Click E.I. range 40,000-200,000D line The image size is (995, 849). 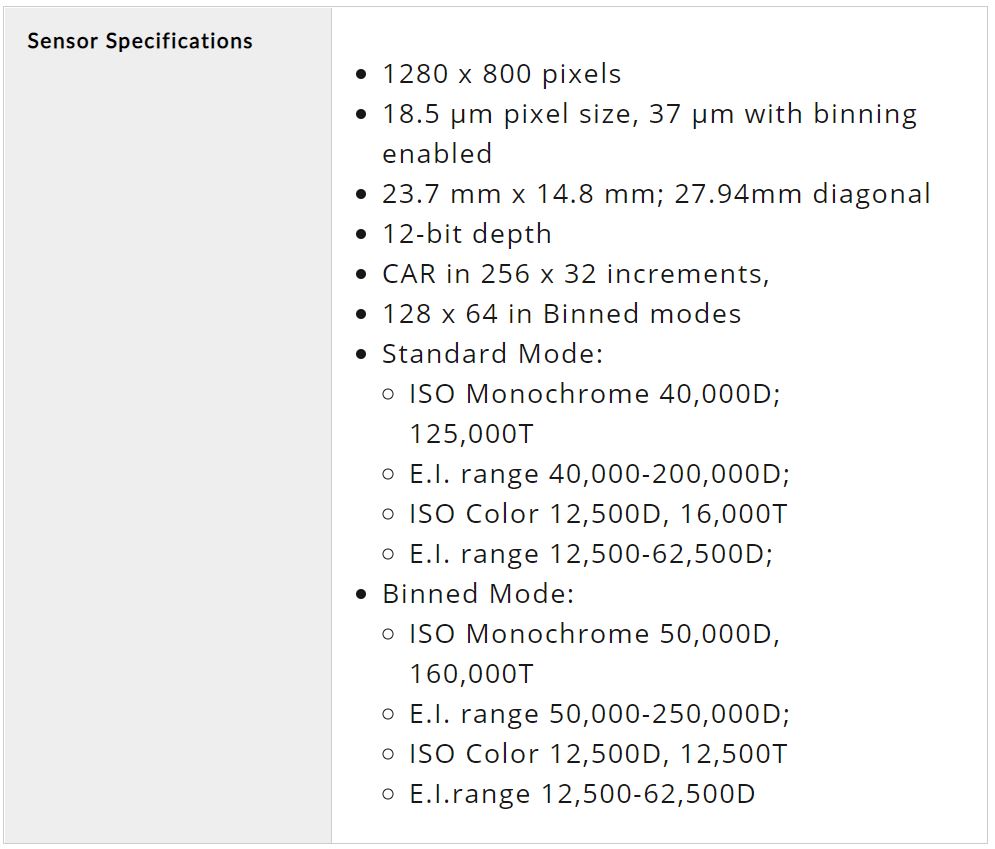pyautogui.click(x=600, y=474)
